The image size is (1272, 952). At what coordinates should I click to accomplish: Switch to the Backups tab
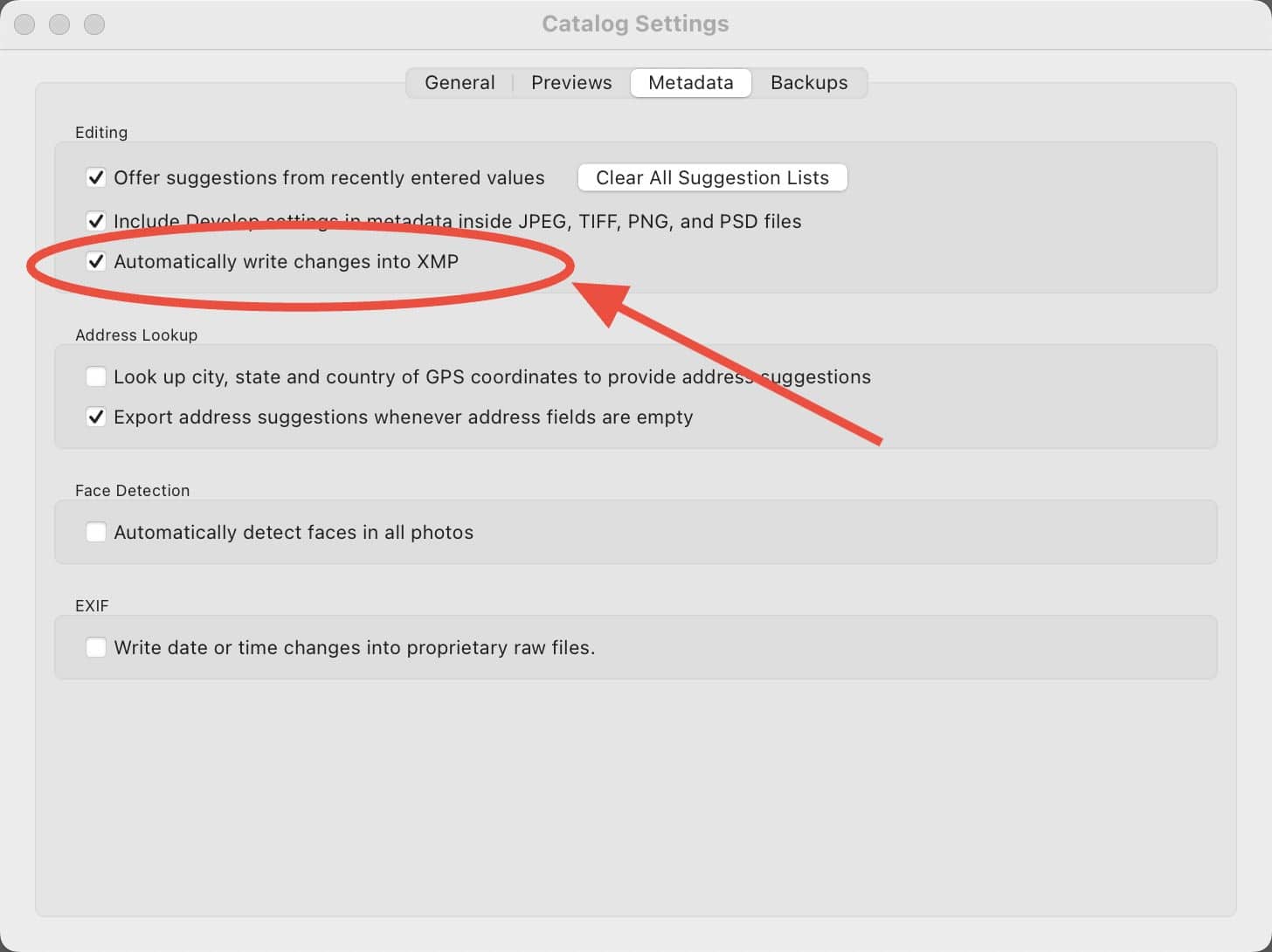(808, 82)
